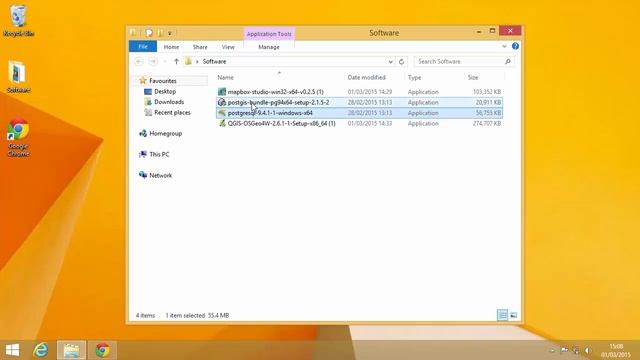The height and width of the screenshot is (360, 640).
Task: Select Network in navigation pane
Action: point(160,176)
